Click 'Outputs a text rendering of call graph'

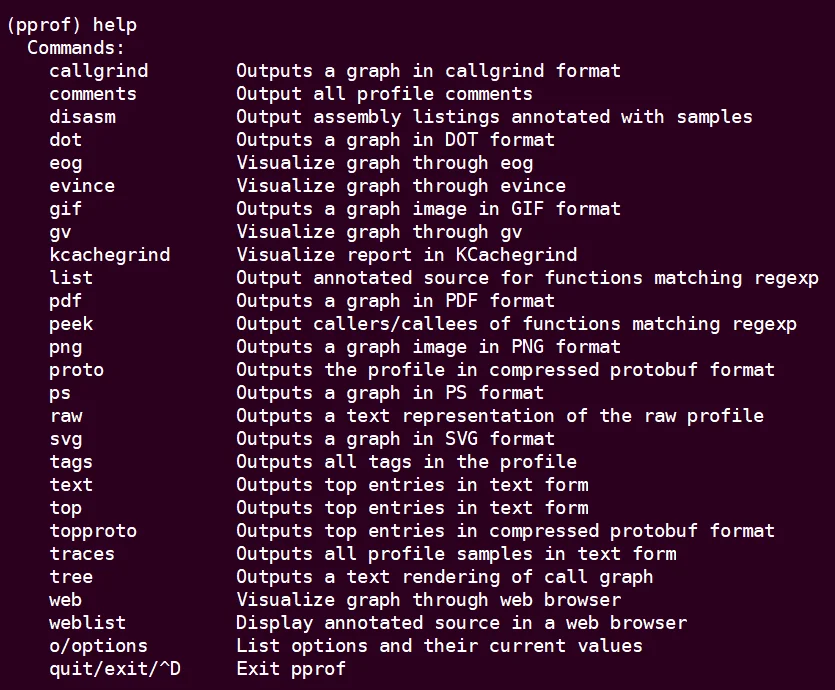point(445,577)
